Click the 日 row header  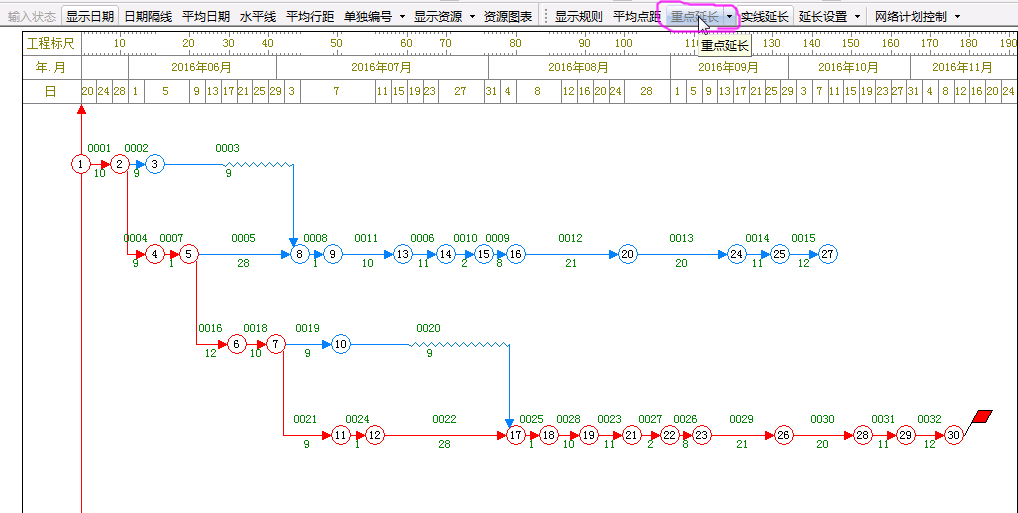coord(51,91)
